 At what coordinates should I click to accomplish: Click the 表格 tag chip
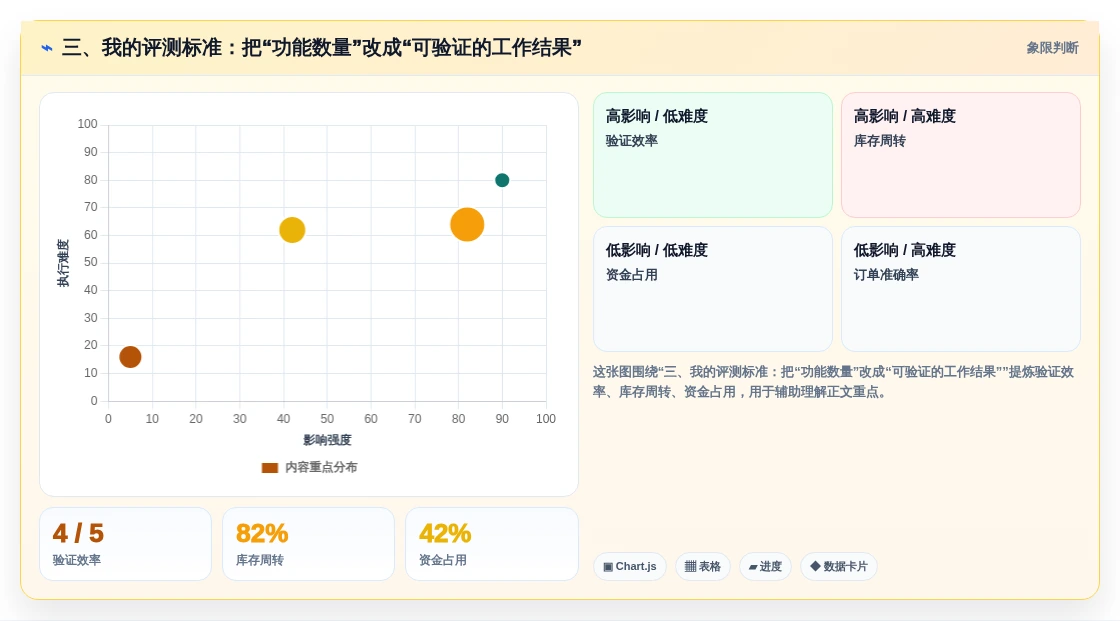click(703, 567)
